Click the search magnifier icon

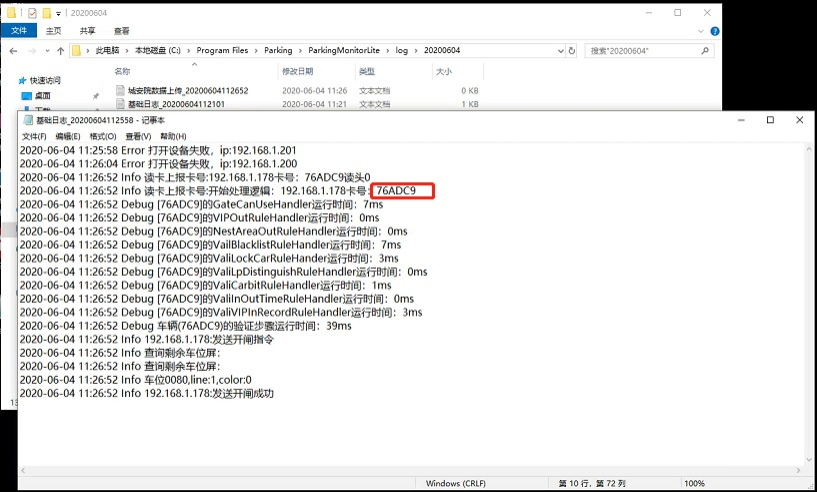tap(705, 51)
